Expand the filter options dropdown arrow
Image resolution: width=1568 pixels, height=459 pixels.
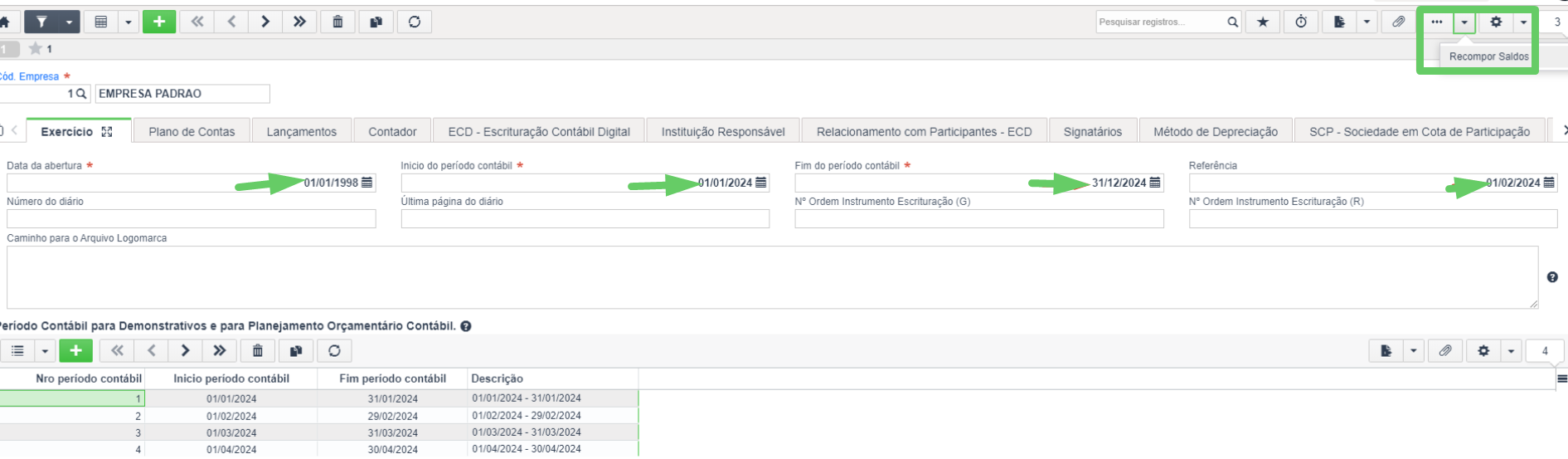[x=69, y=22]
